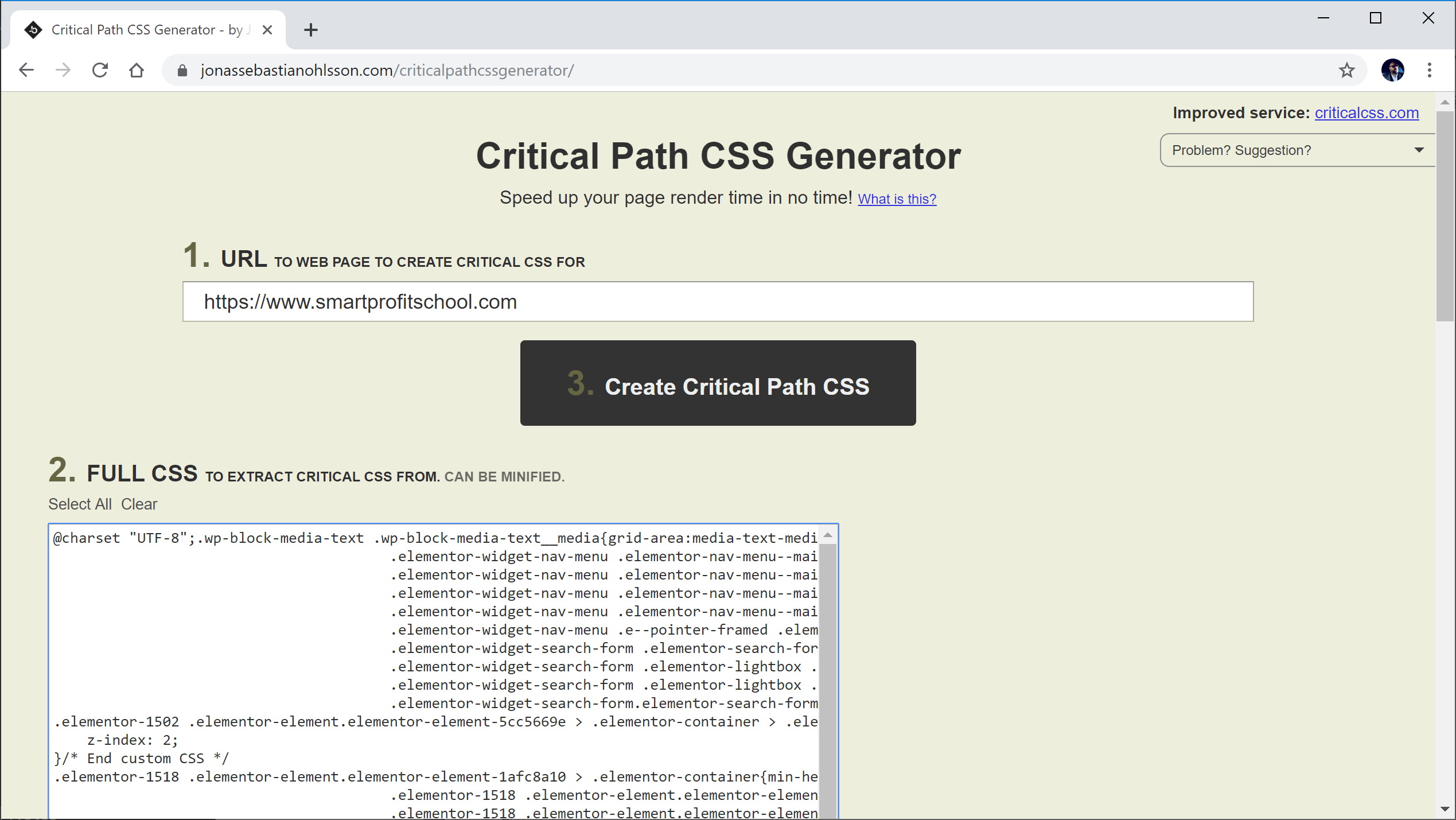Click the page scrollbar up arrow
Viewport: 1456px width, 820px height.
[1445, 102]
